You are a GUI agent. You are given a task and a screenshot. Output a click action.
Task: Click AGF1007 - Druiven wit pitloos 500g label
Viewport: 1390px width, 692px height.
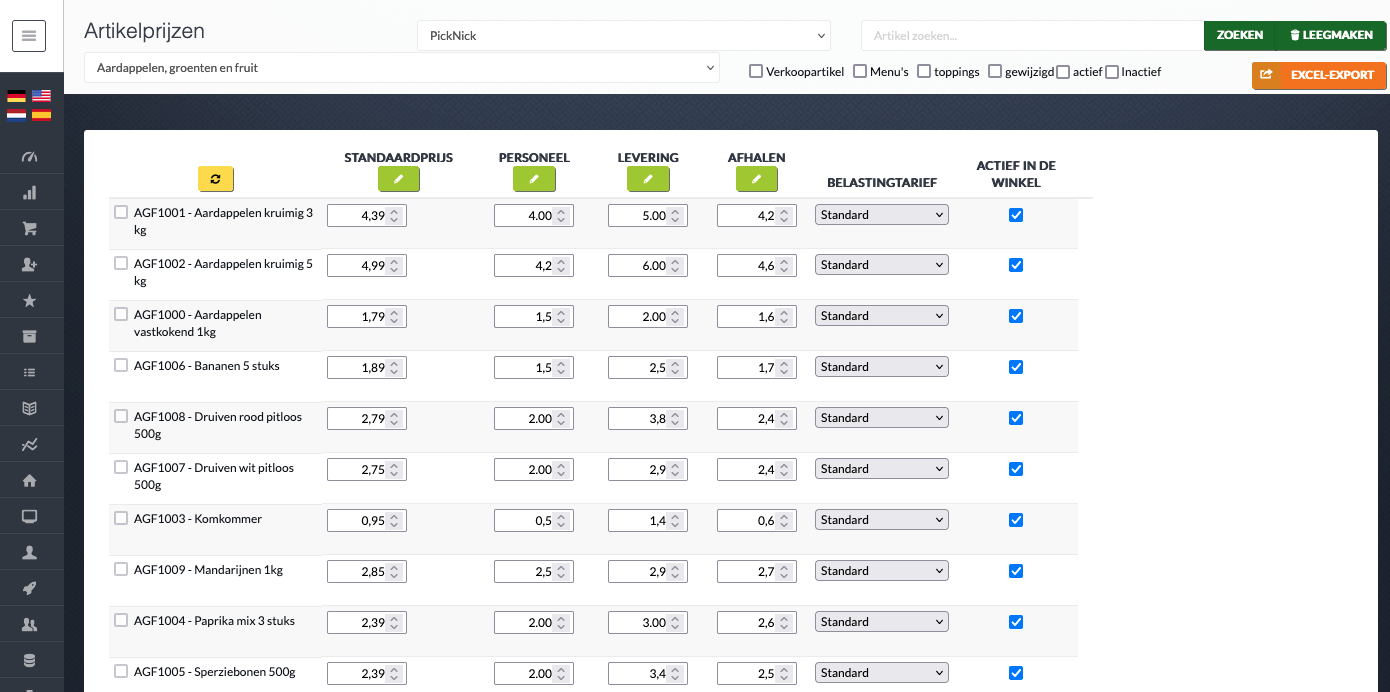tap(214, 476)
